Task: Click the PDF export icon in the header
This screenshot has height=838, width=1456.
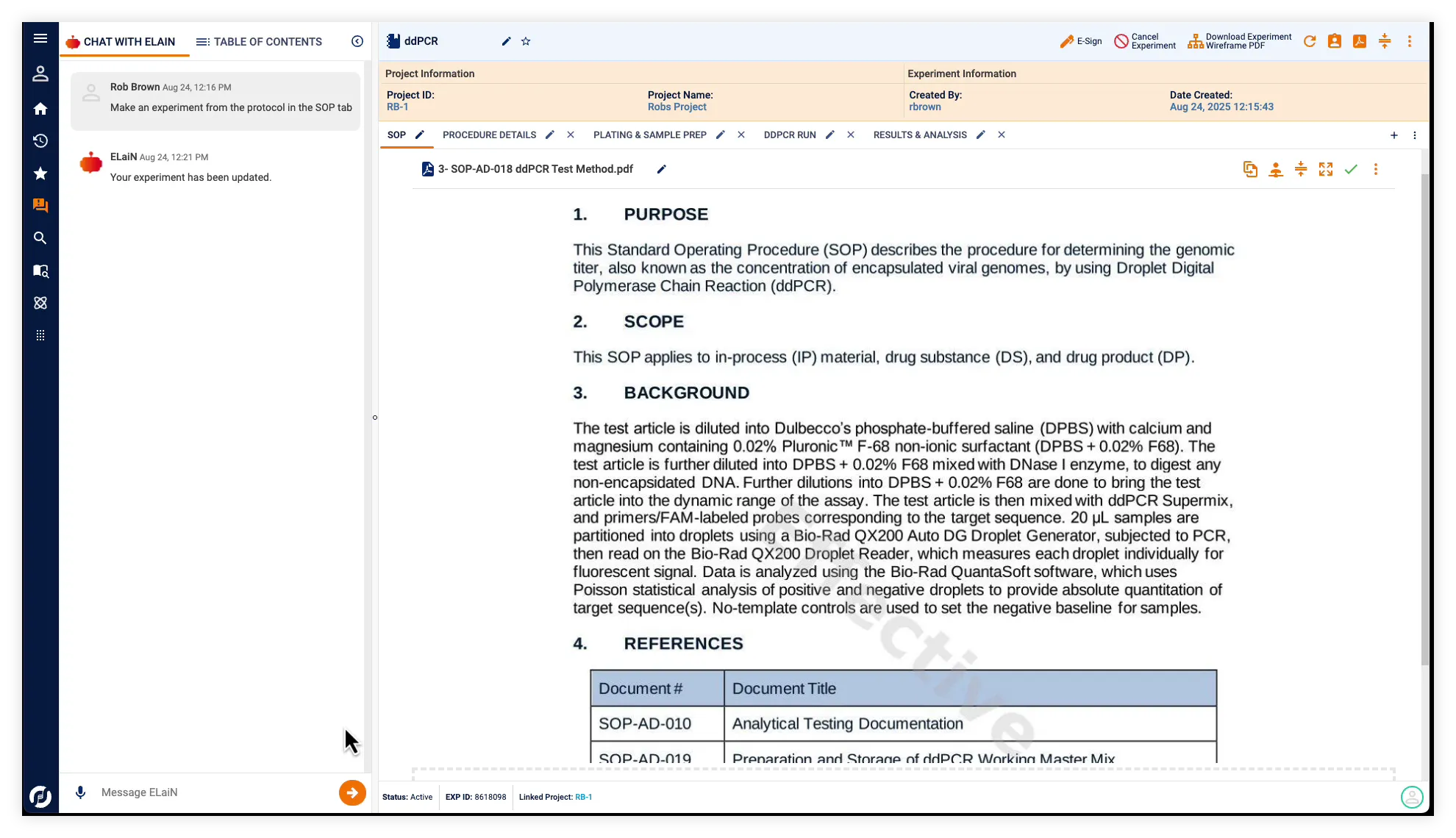Action: coord(1360,41)
